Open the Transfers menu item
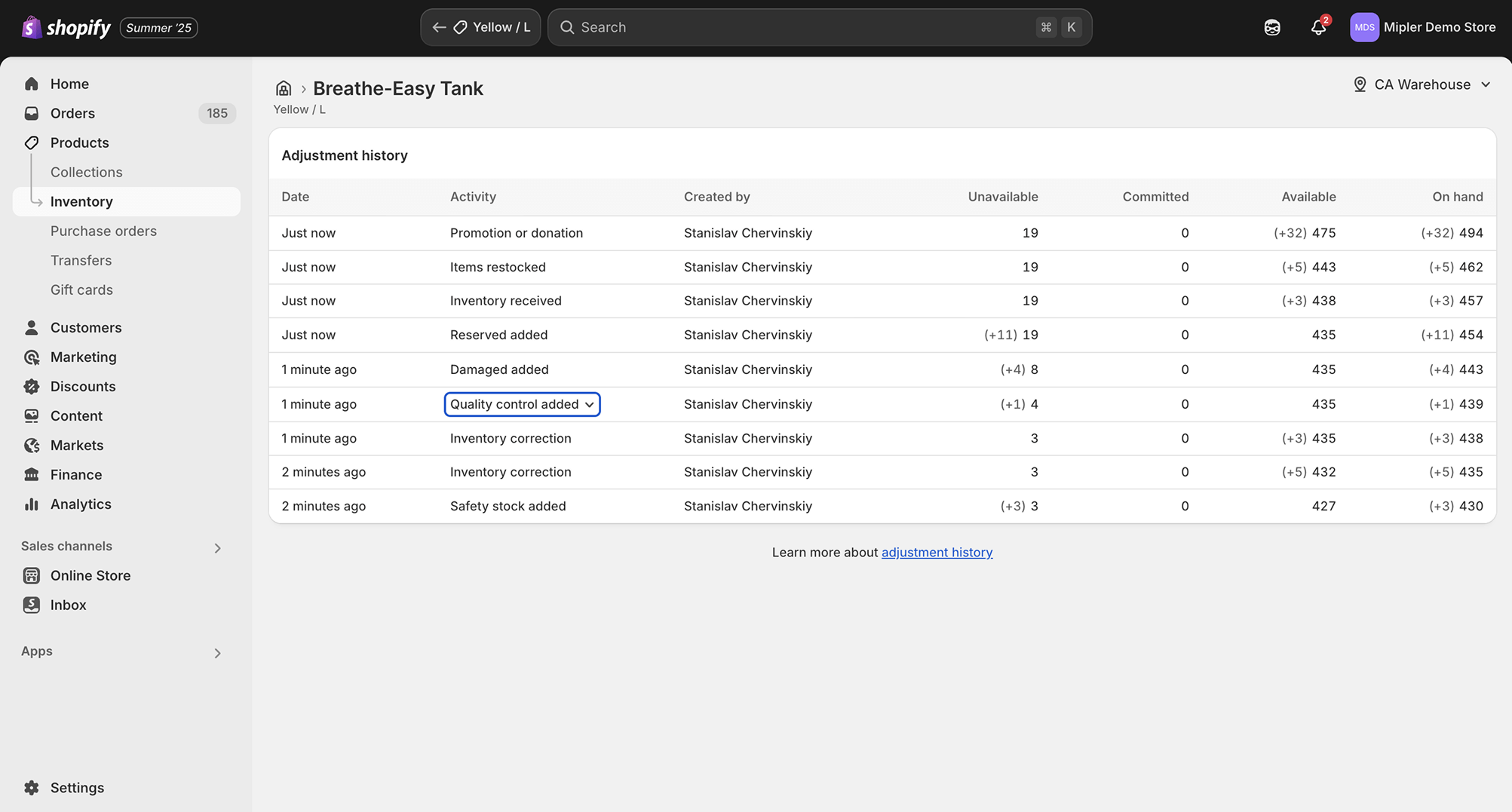This screenshot has width=1512, height=812. [x=81, y=260]
